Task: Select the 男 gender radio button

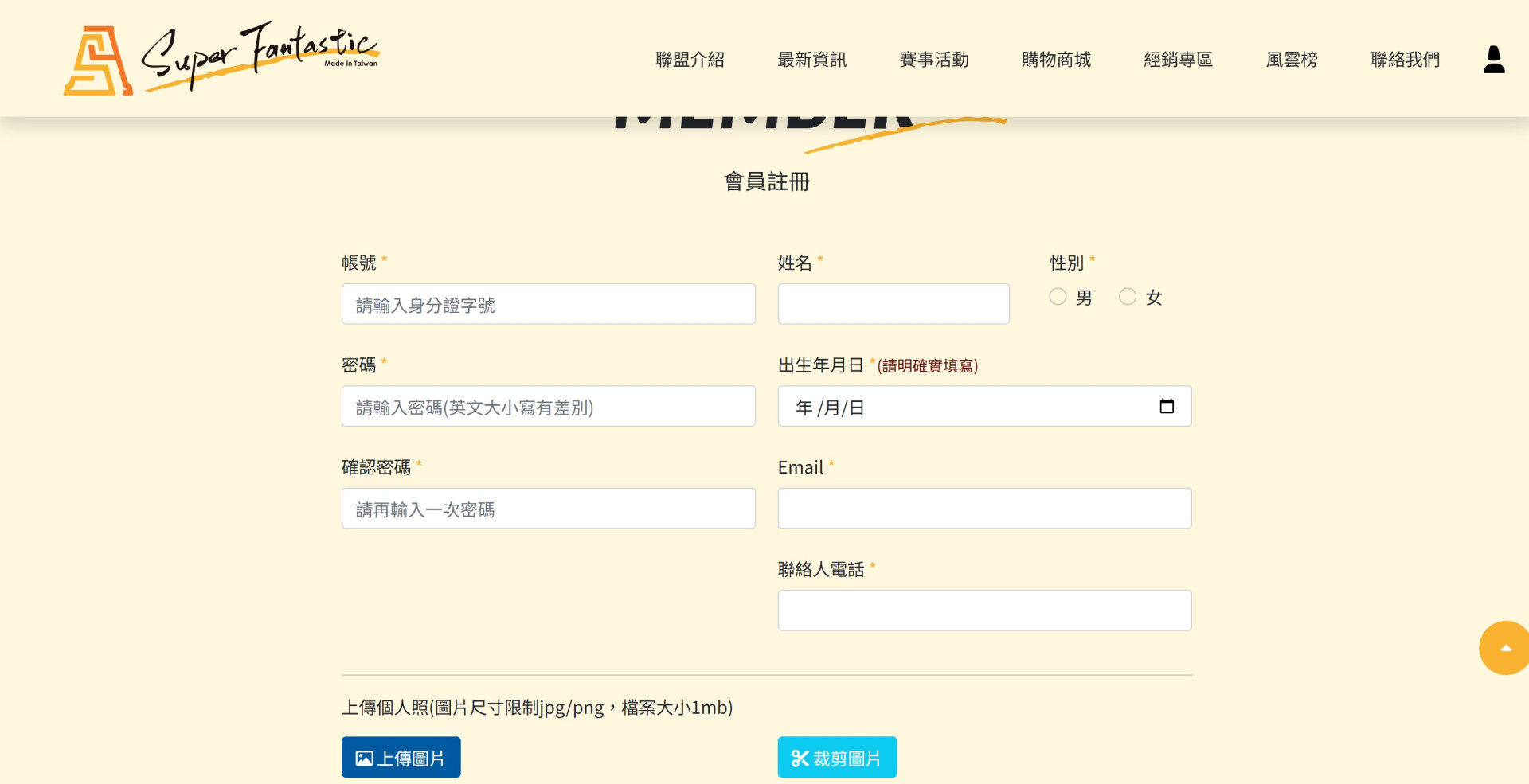Action: [1058, 297]
